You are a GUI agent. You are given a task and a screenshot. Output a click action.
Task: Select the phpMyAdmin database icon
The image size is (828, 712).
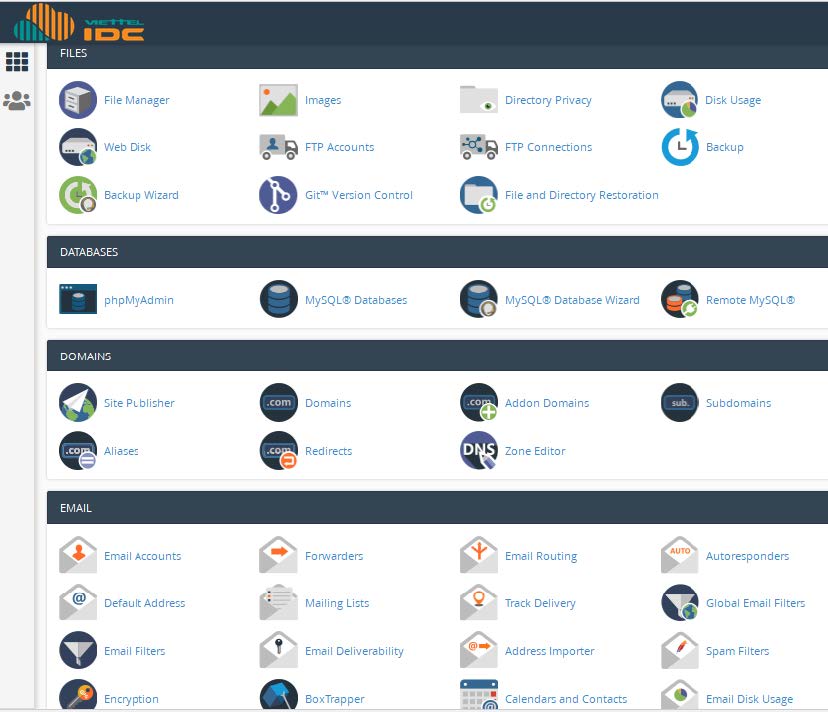coord(77,299)
